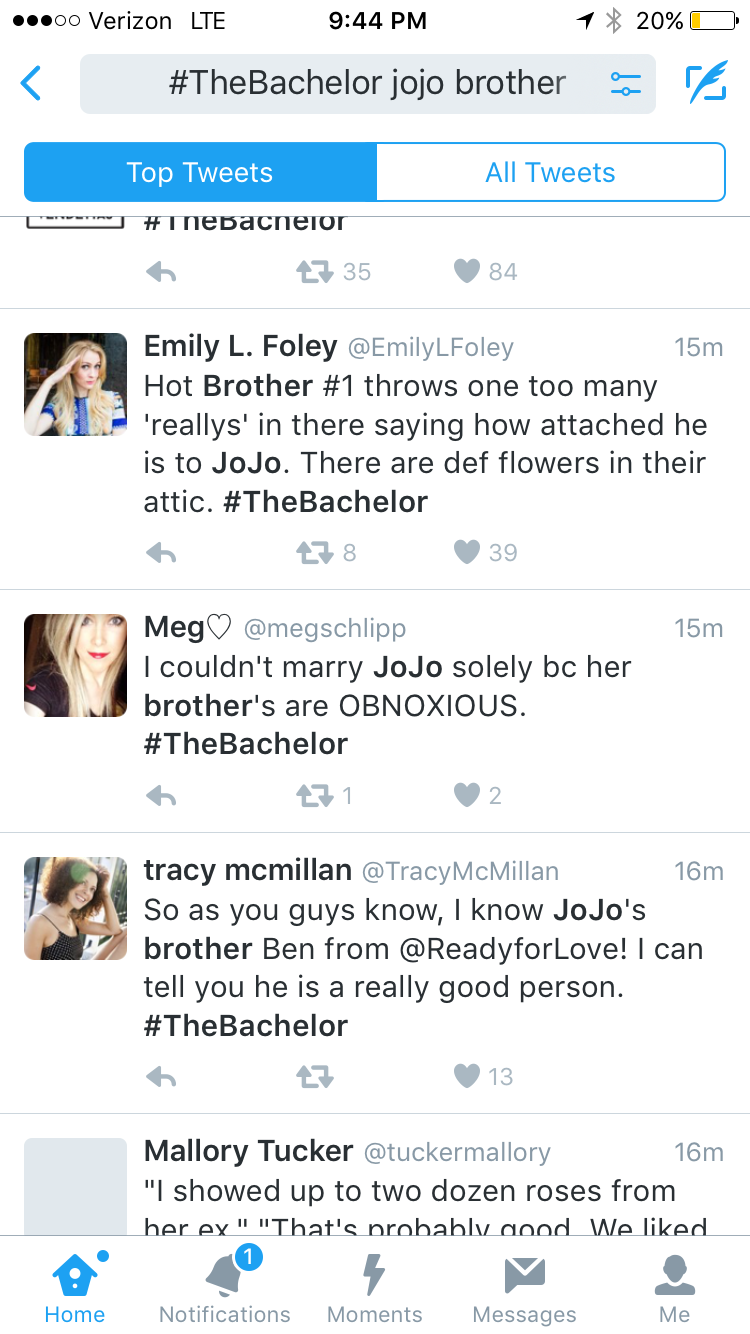Tap #TheBachelor hashtag in Meg's tweet
Image resolution: width=750 pixels, height=1334 pixels.
(246, 744)
